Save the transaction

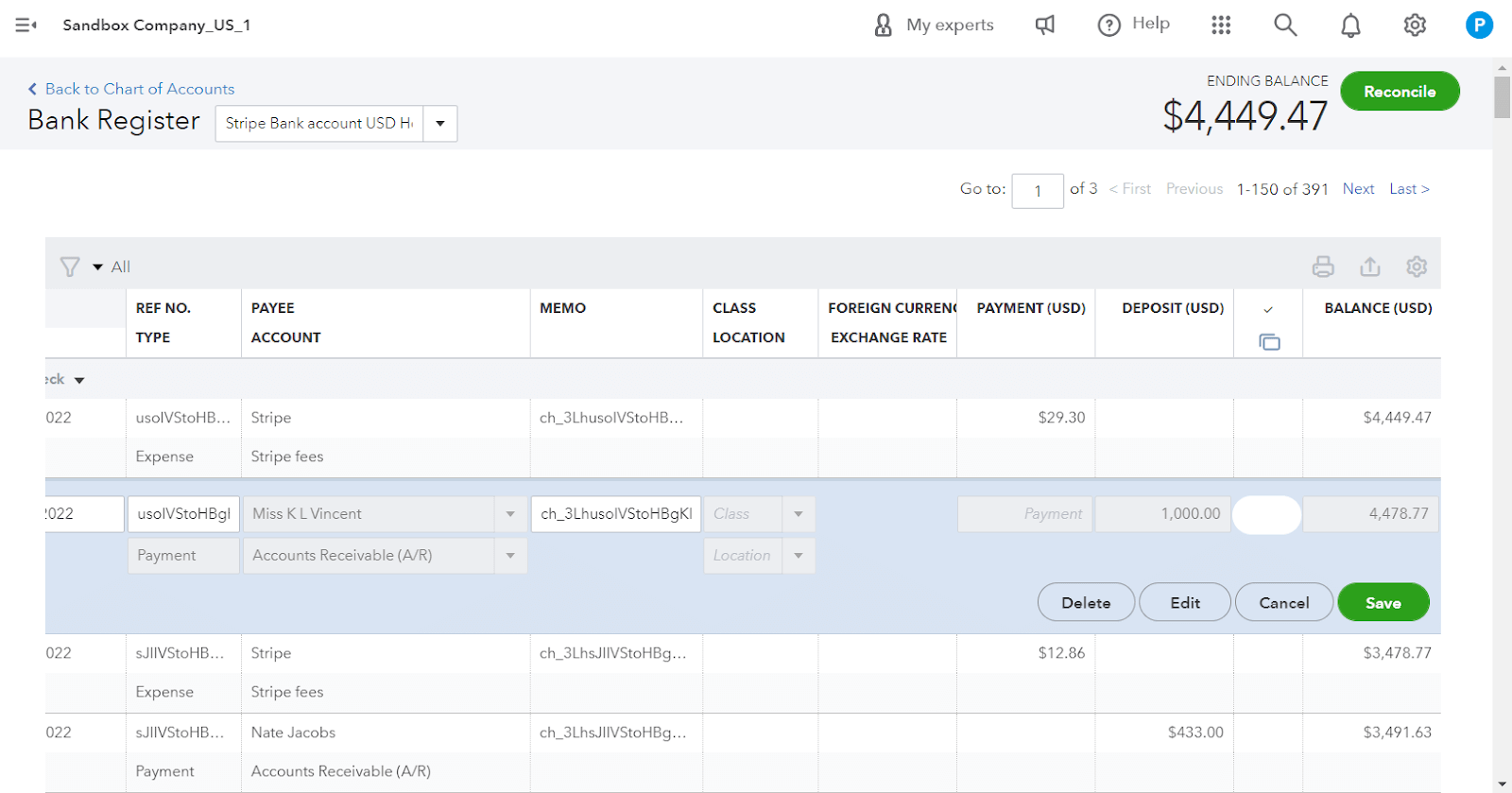click(1383, 603)
